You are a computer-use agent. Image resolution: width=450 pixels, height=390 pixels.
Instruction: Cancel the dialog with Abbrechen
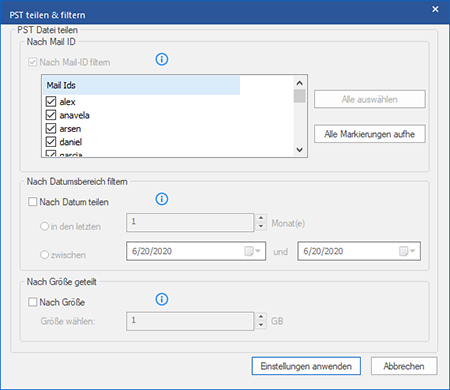(x=404, y=366)
